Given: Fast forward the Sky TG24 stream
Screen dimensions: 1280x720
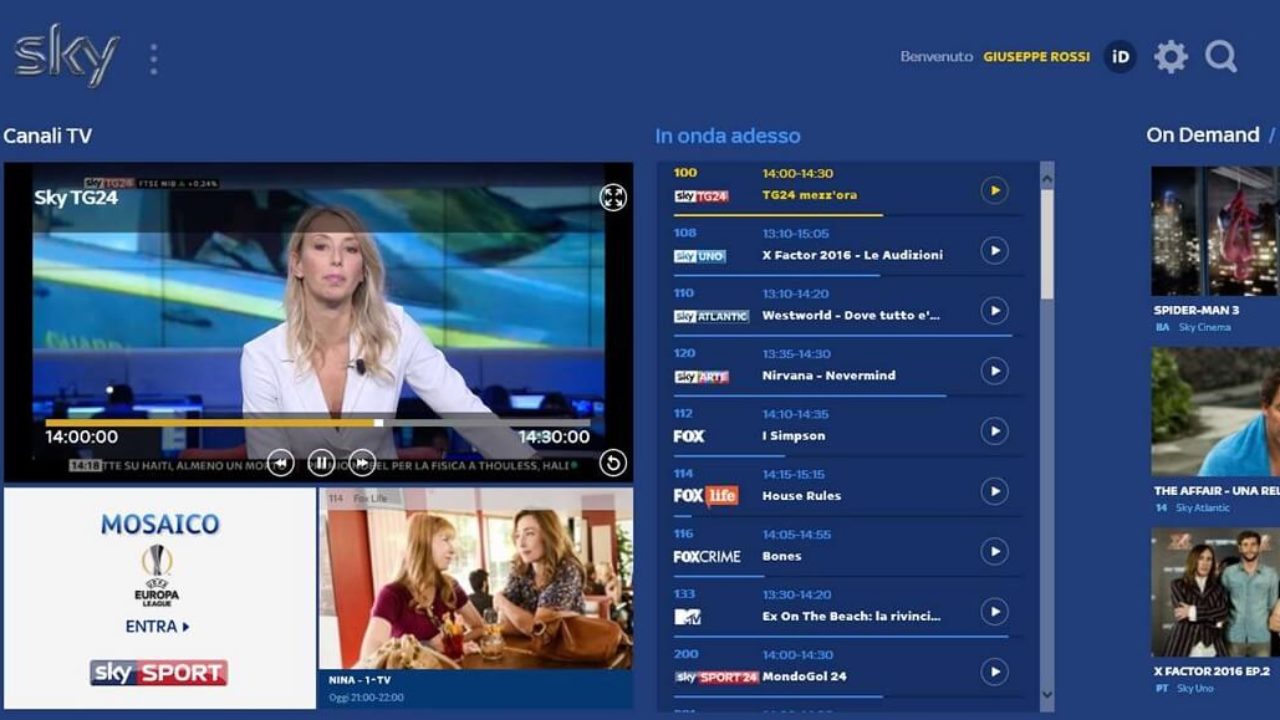Looking at the screenshot, I should coord(362,463).
